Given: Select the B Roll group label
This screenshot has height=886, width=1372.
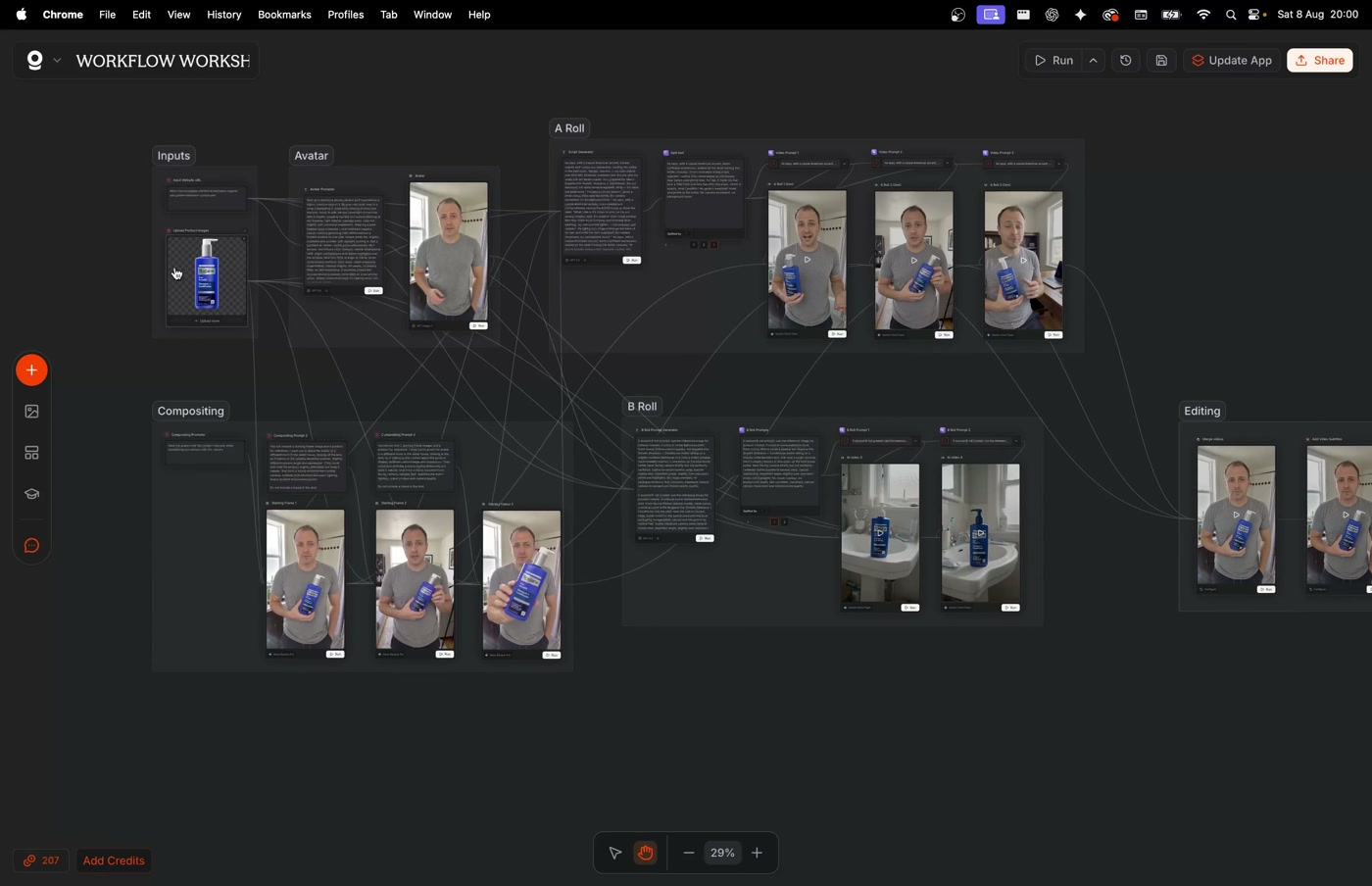Looking at the screenshot, I should click(x=642, y=407).
